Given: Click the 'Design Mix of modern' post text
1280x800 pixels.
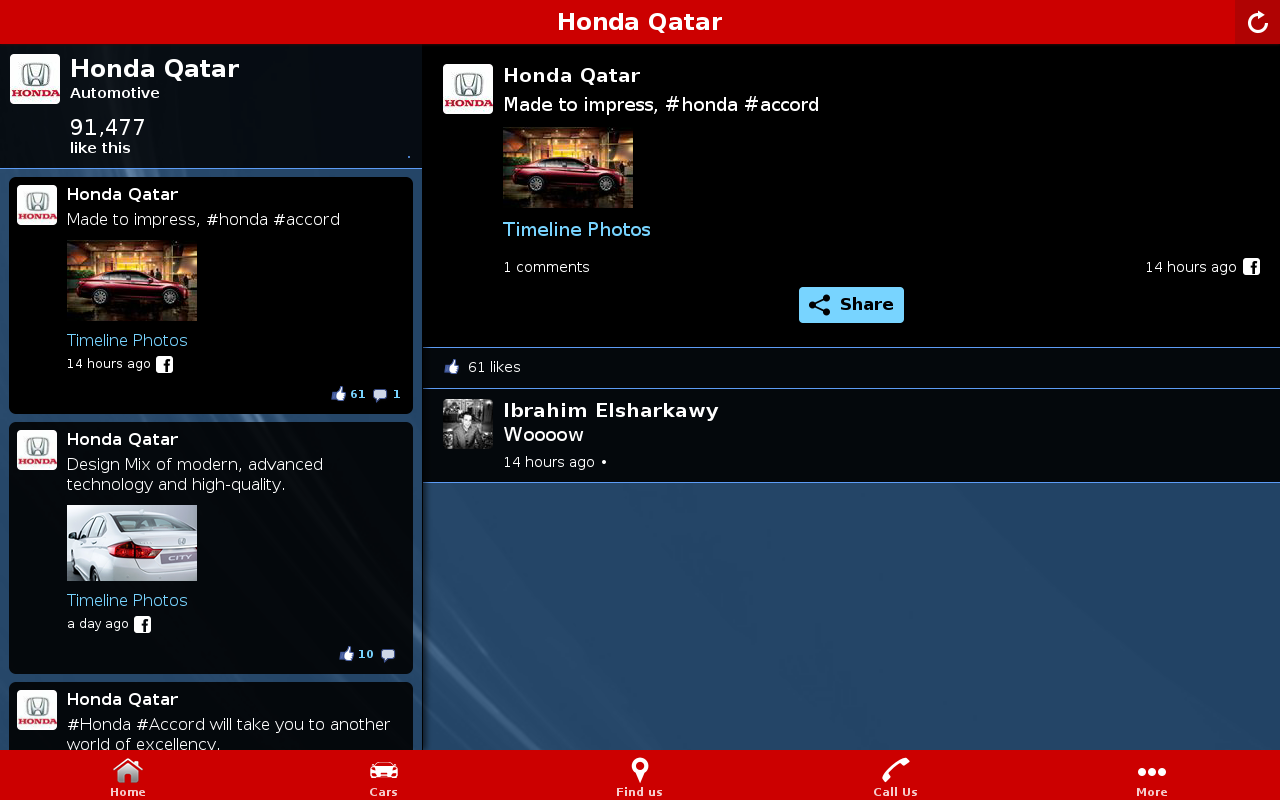Looking at the screenshot, I should 195,474.
